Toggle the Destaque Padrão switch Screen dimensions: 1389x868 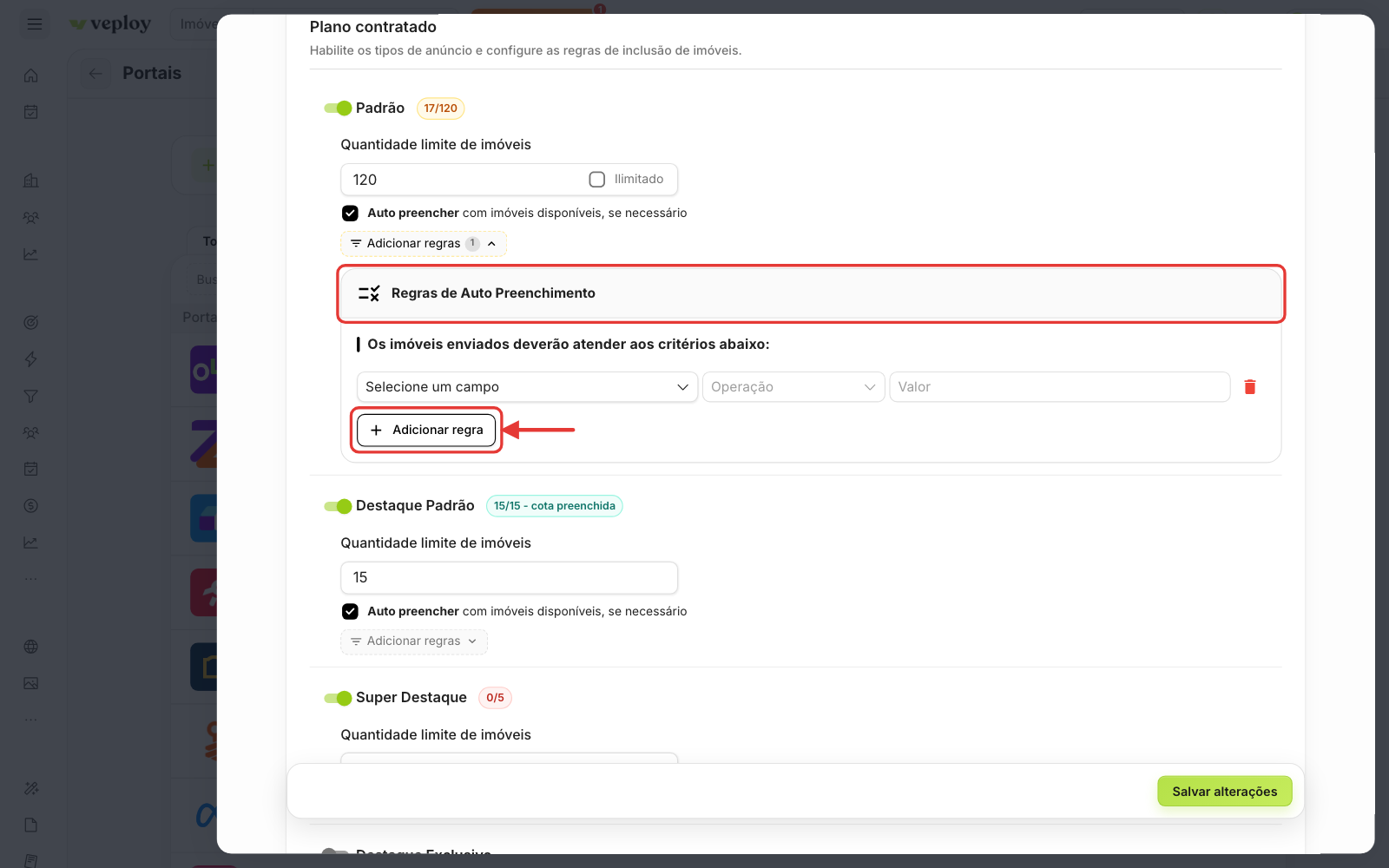click(338, 506)
